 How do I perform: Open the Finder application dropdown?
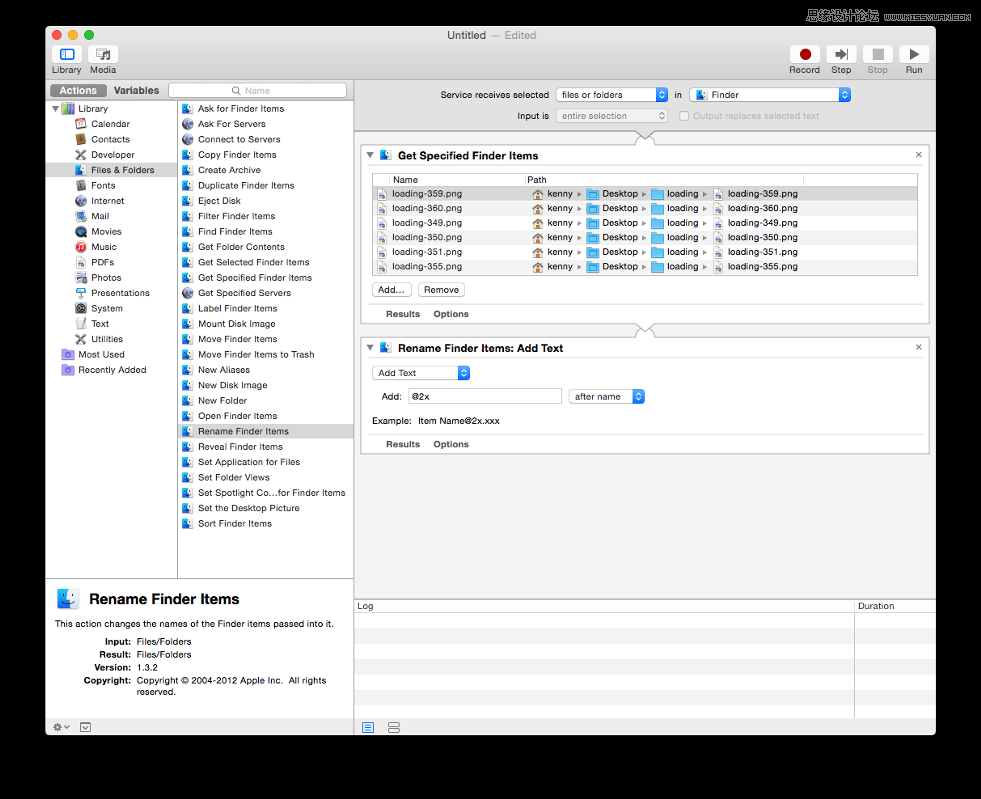pos(770,94)
